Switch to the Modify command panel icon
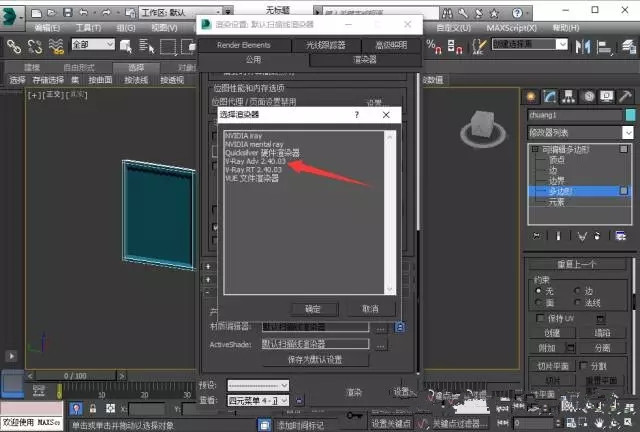 click(x=549, y=96)
